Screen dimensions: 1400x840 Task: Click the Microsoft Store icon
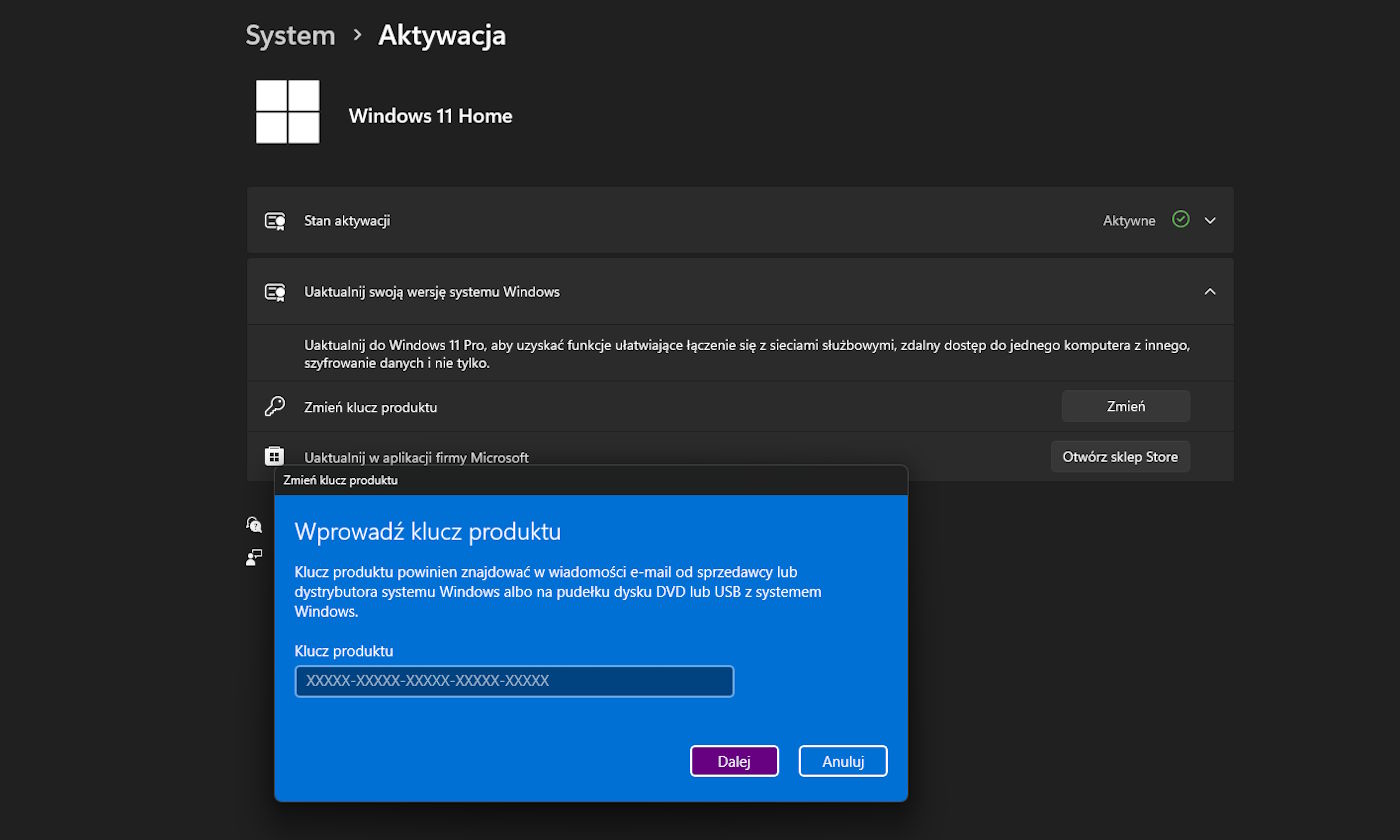point(274,456)
